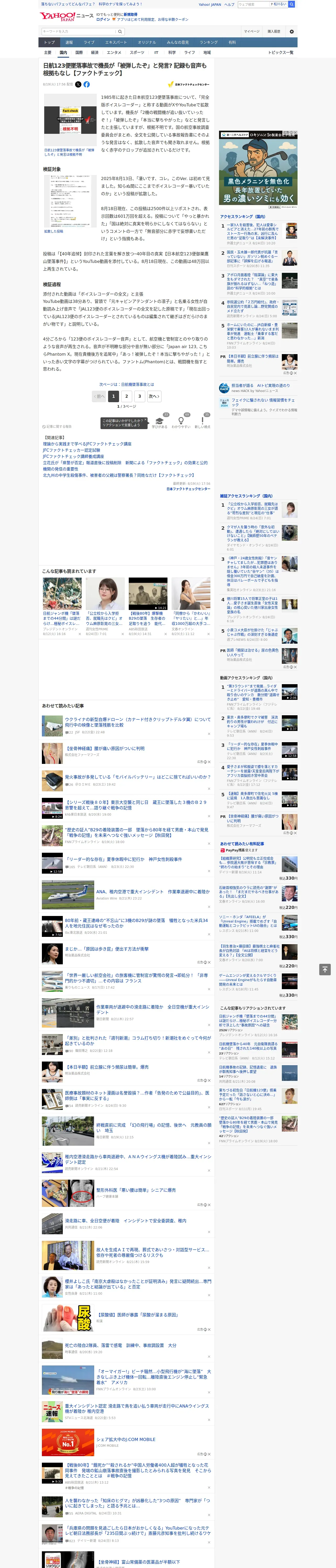Select the ライブ tab
The width and height of the screenshot is (336, 1568).
(x=89, y=43)
